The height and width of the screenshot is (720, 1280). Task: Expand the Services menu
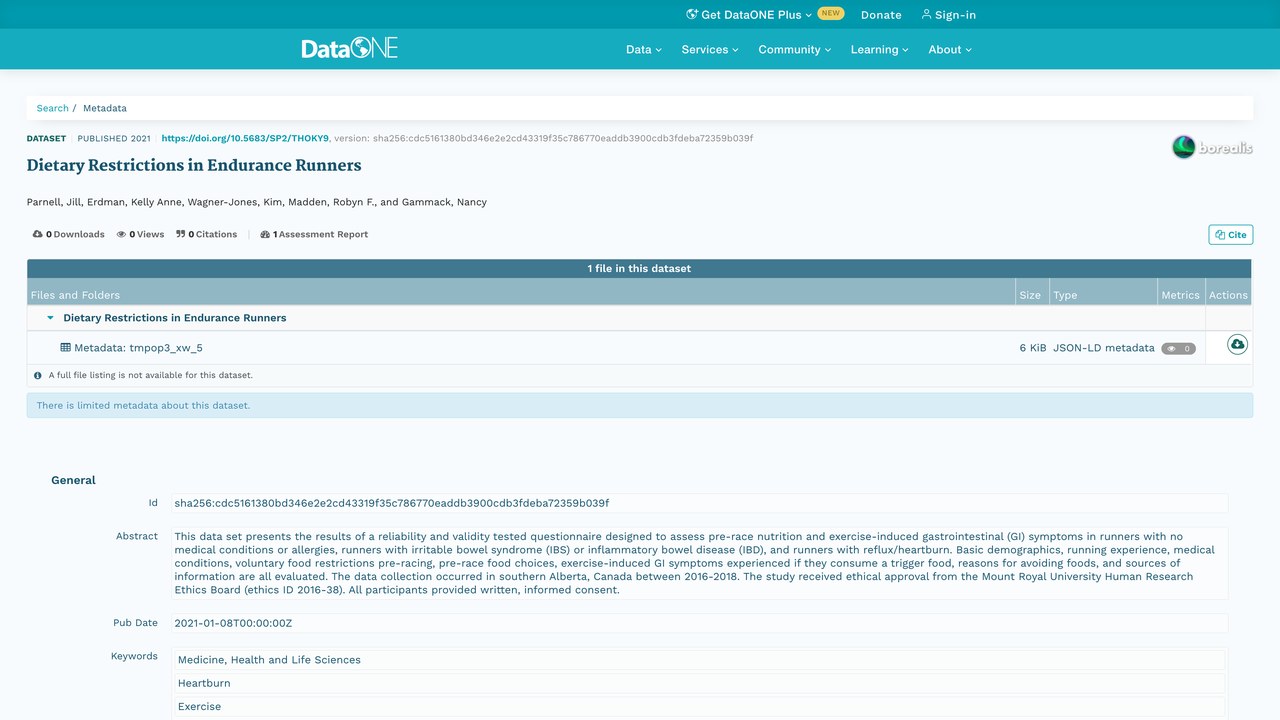(x=710, y=49)
